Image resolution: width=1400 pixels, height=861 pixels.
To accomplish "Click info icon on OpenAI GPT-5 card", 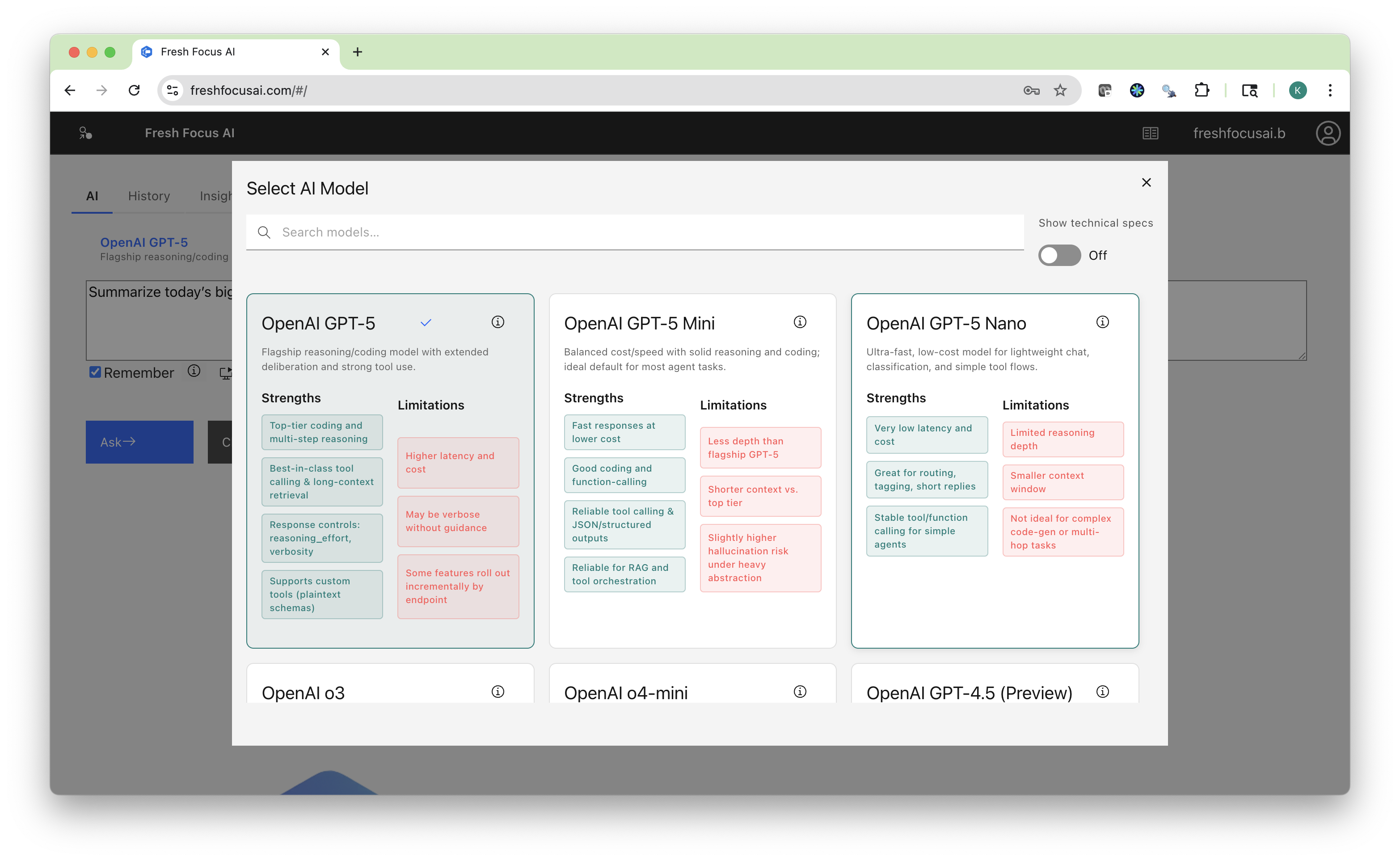I will 498,322.
